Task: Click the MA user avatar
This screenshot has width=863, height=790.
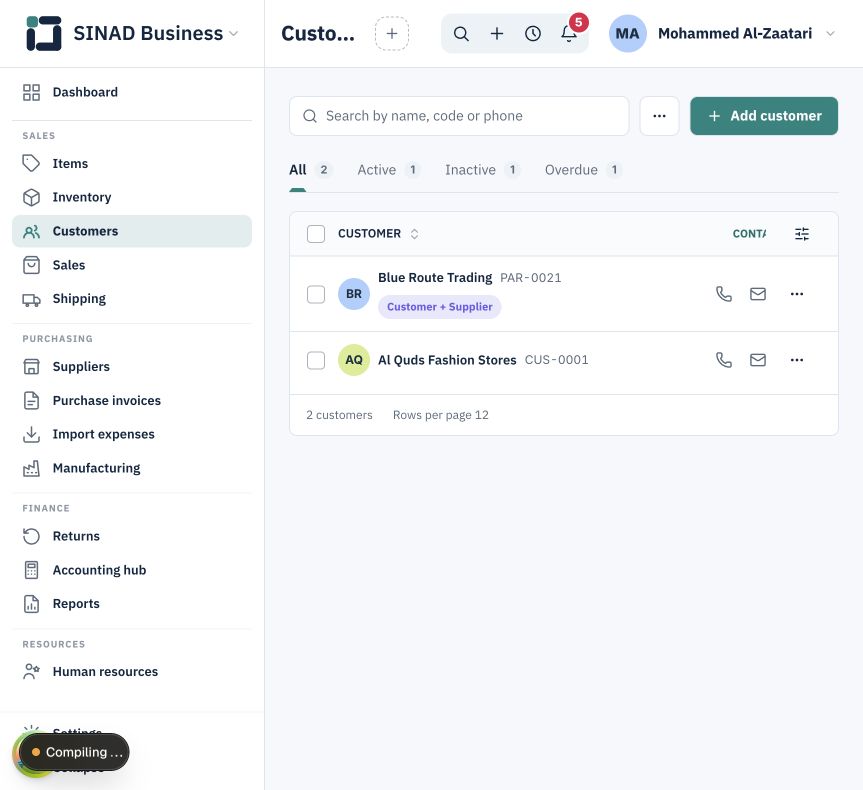Action: 627,34
